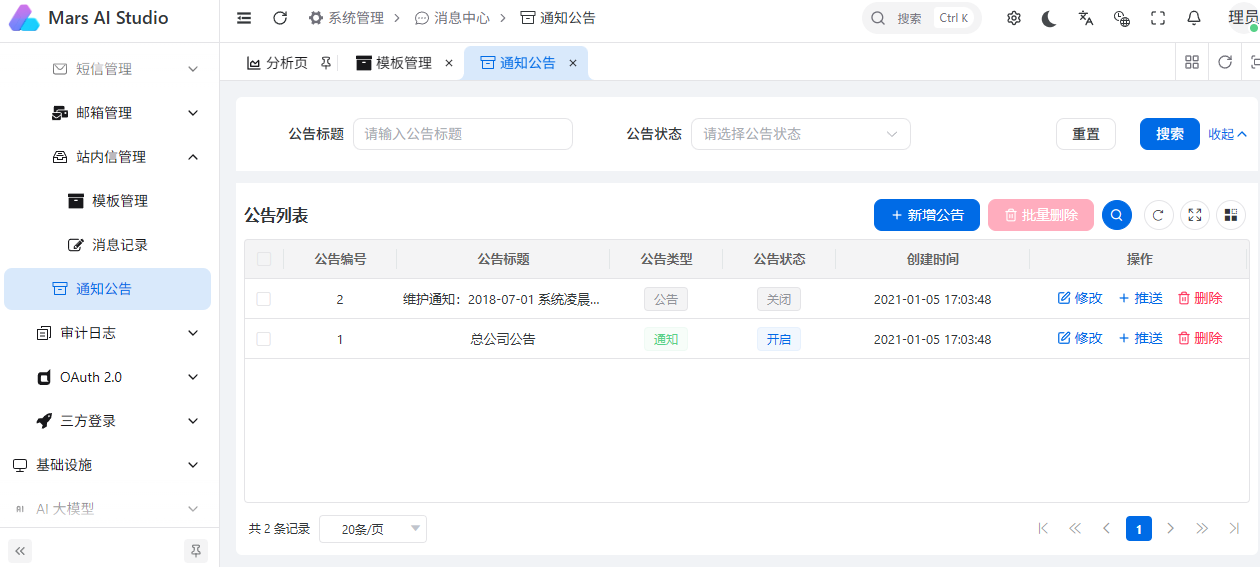Enter fullscreen via header icon
The image size is (1260, 567).
pos(1158,18)
